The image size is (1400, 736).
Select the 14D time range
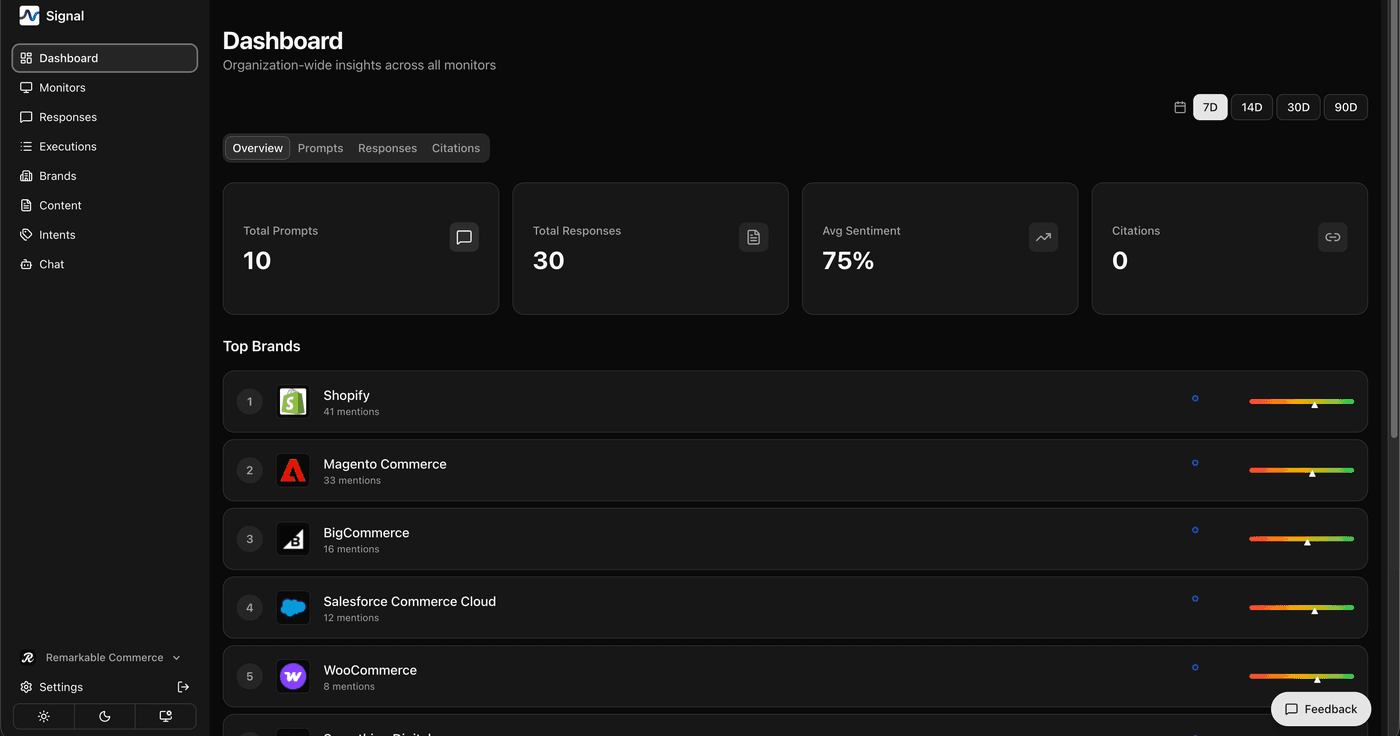tap(1252, 107)
